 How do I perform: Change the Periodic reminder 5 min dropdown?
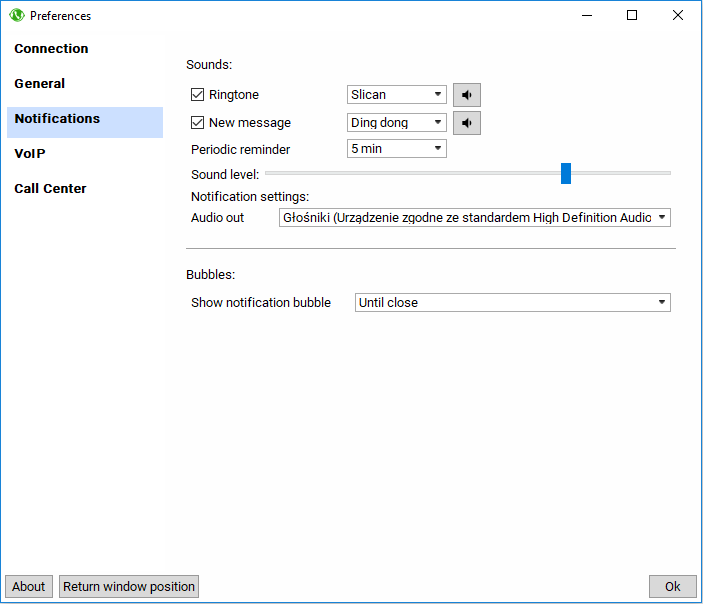point(396,149)
